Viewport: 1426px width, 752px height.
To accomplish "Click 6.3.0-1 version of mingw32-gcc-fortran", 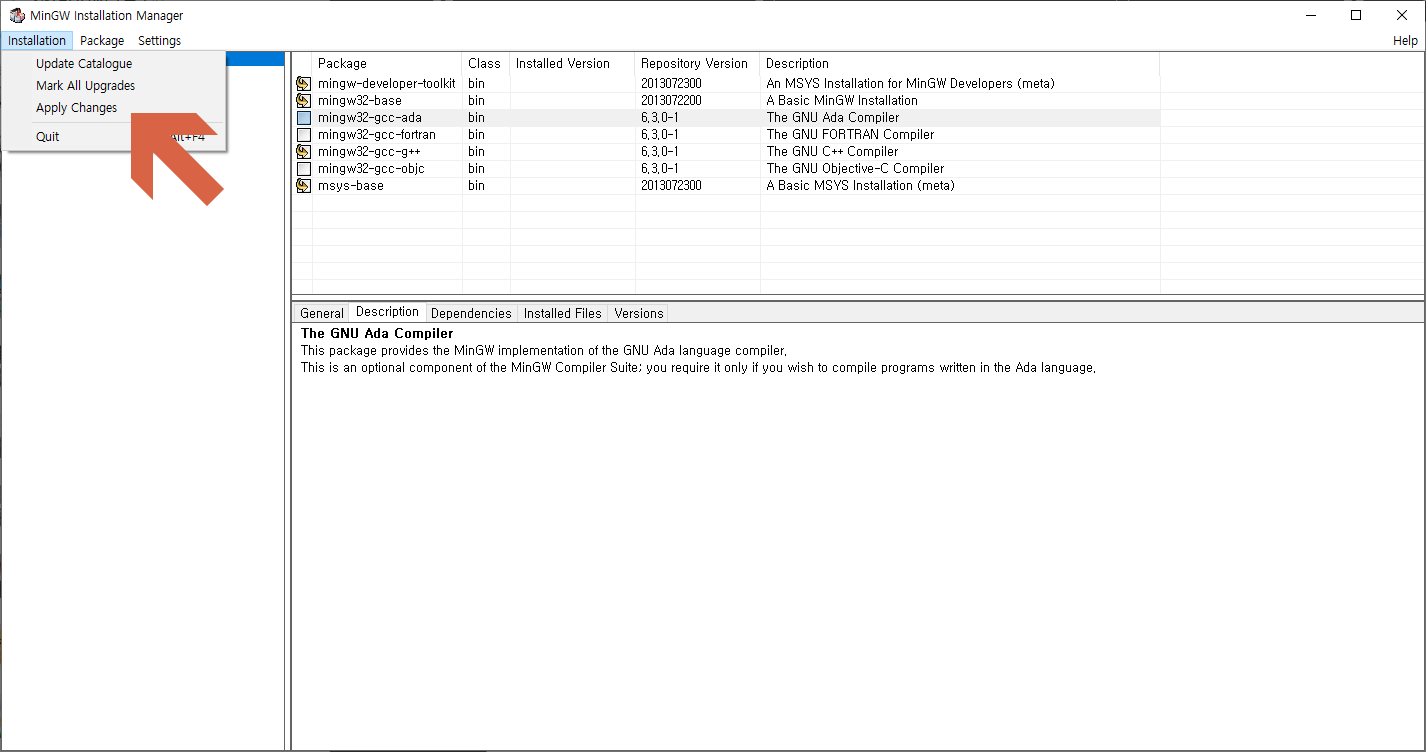I will point(660,135).
